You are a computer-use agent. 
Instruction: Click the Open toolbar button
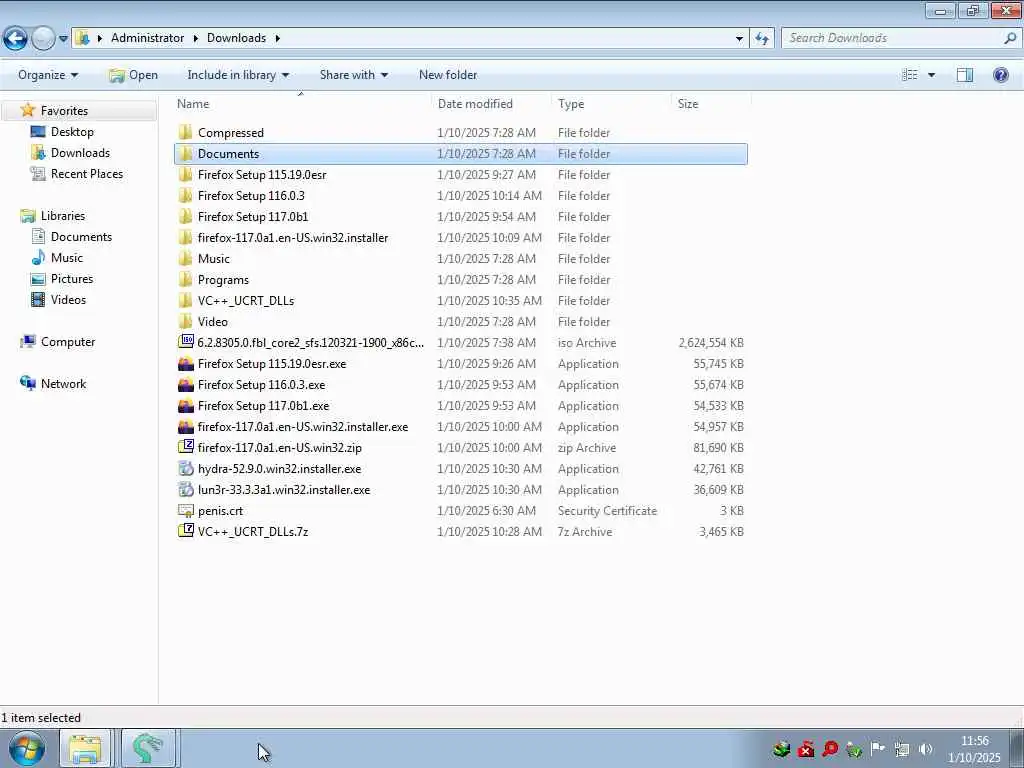[x=133, y=75]
